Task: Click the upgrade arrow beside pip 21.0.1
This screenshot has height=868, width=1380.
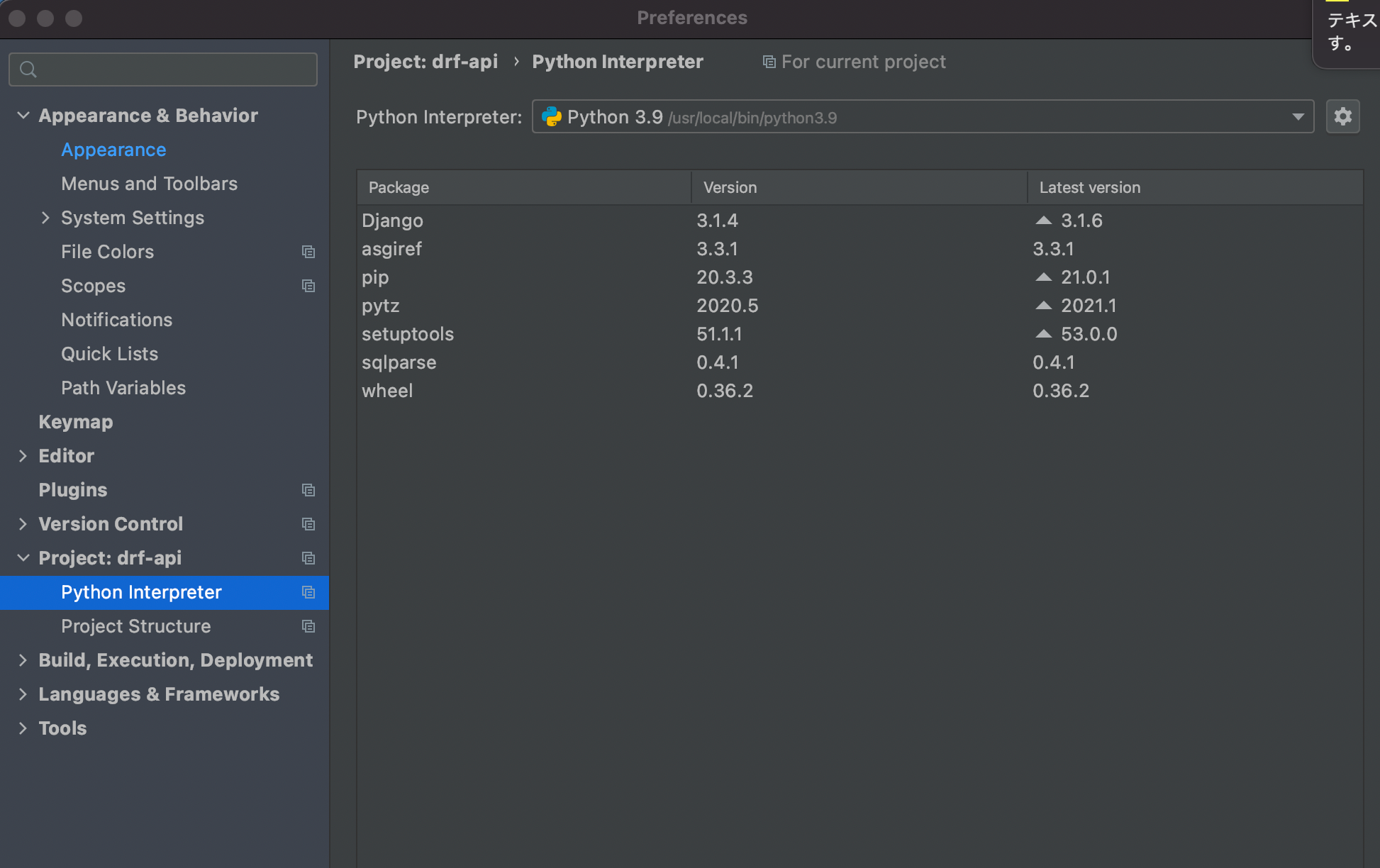Action: click(x=1043, y=277)
